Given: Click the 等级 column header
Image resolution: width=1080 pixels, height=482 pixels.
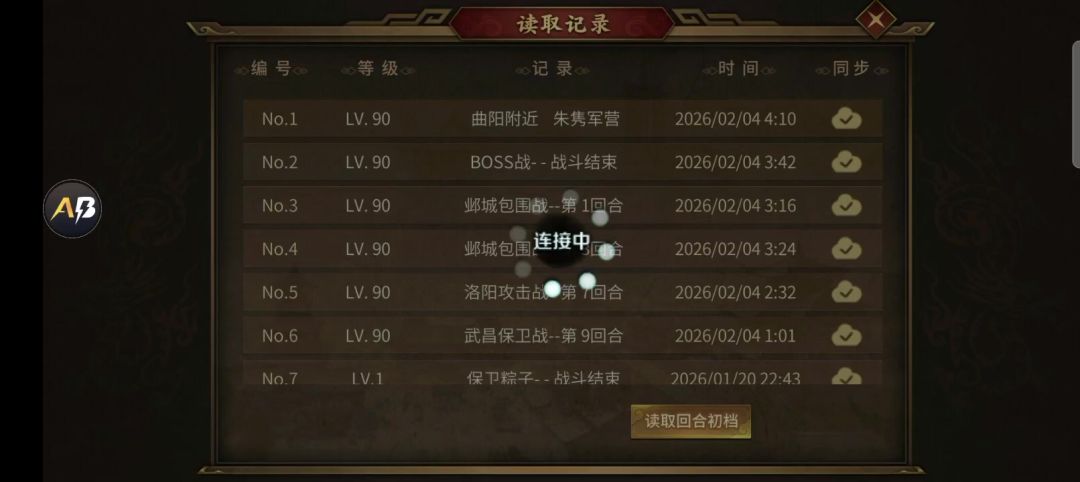Looking at the screenshot, I should 377,69.
